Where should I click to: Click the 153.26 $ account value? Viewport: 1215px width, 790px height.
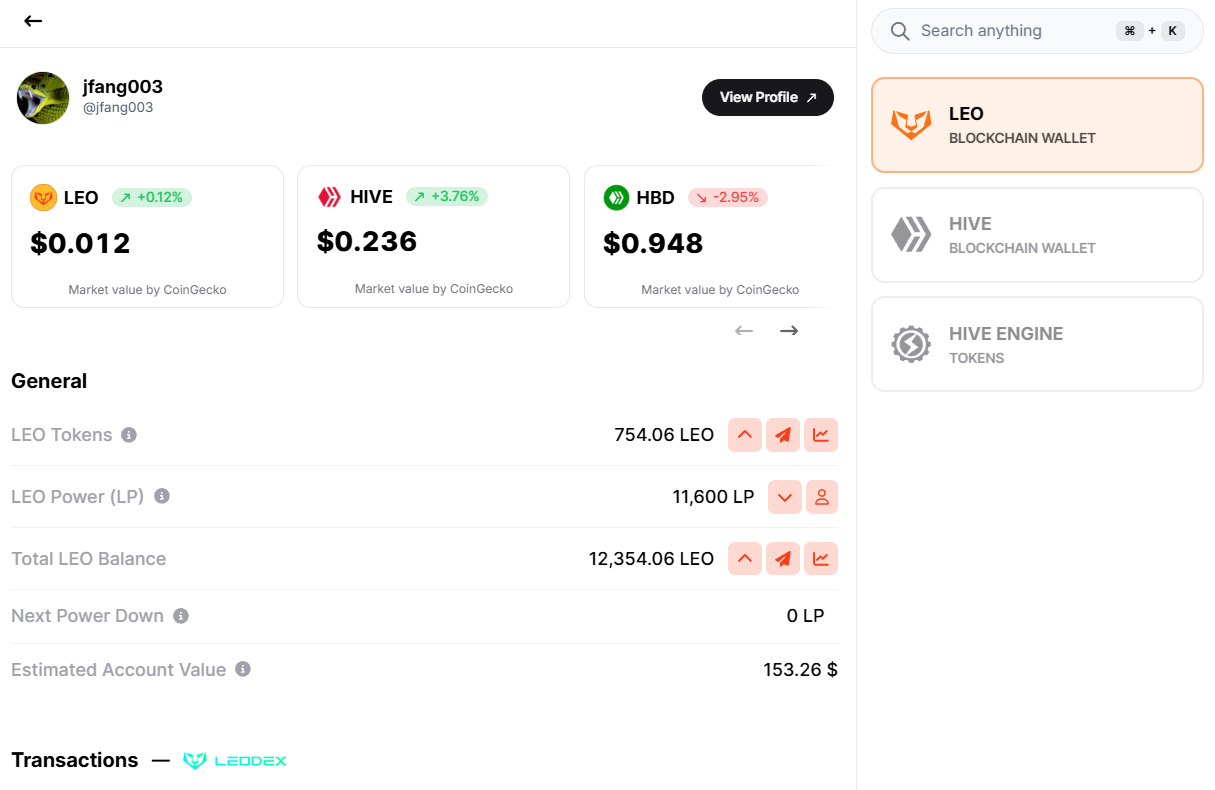coord(801,670)
